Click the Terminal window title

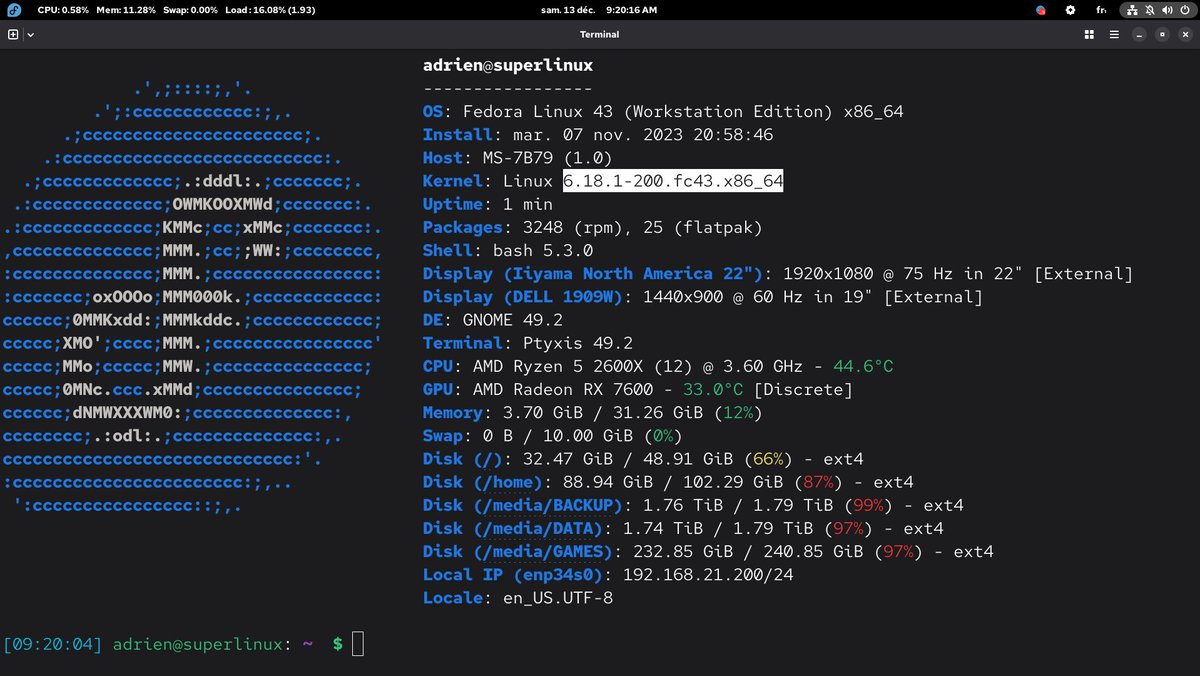coord(599,34)
